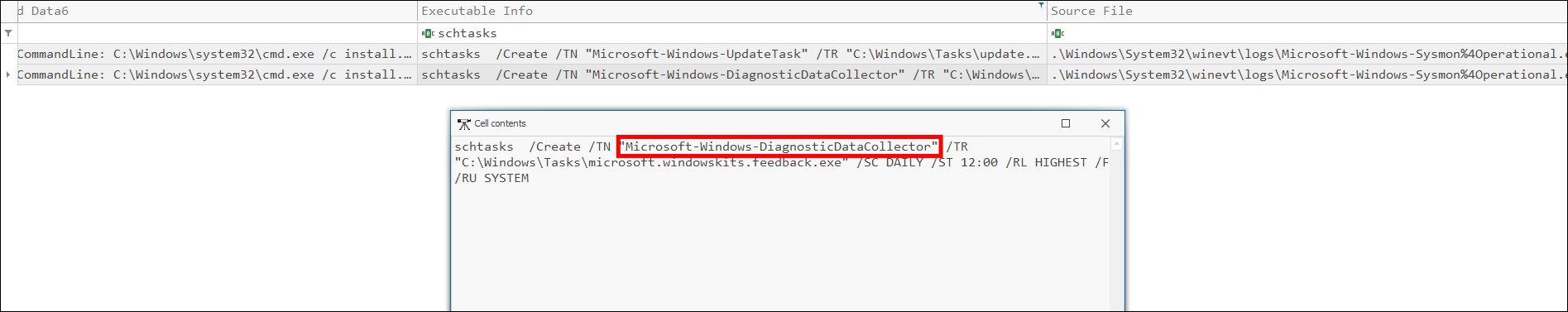Click the scroll-up arrow in Cell contents
1568x312 pixels.
1116,144
